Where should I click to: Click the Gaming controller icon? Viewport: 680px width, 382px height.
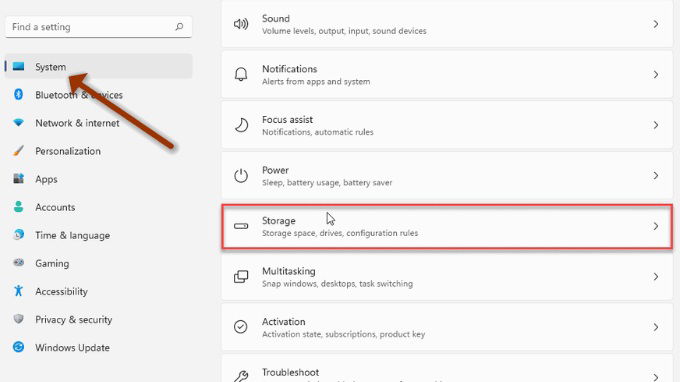[18, 262]
